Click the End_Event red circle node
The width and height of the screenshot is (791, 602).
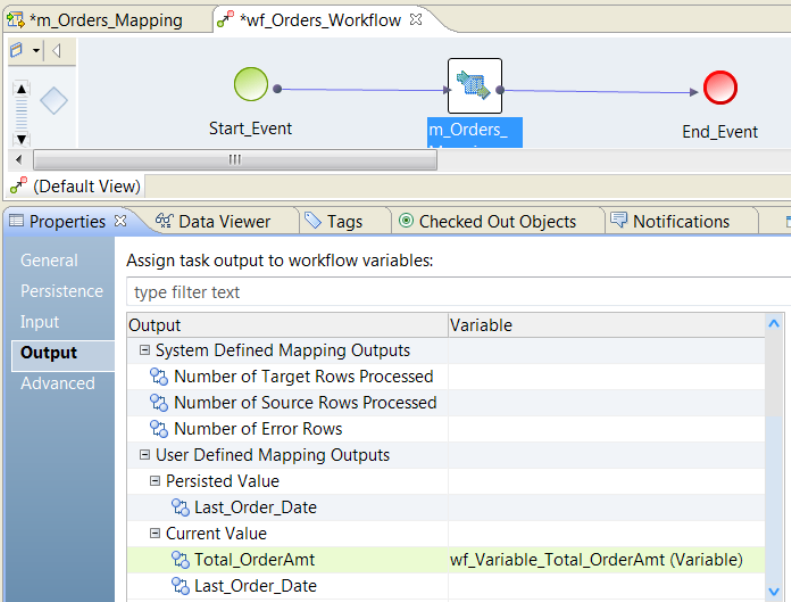pos(720,88)
